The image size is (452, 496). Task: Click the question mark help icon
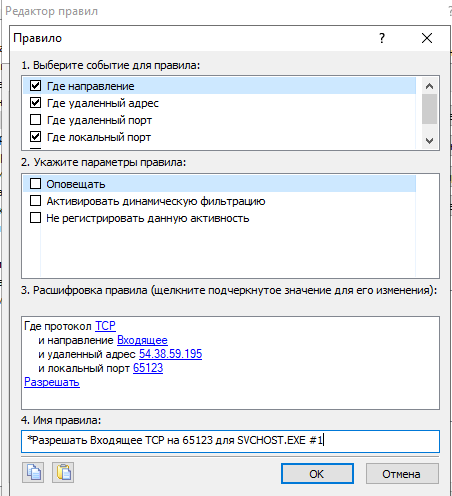382,38
